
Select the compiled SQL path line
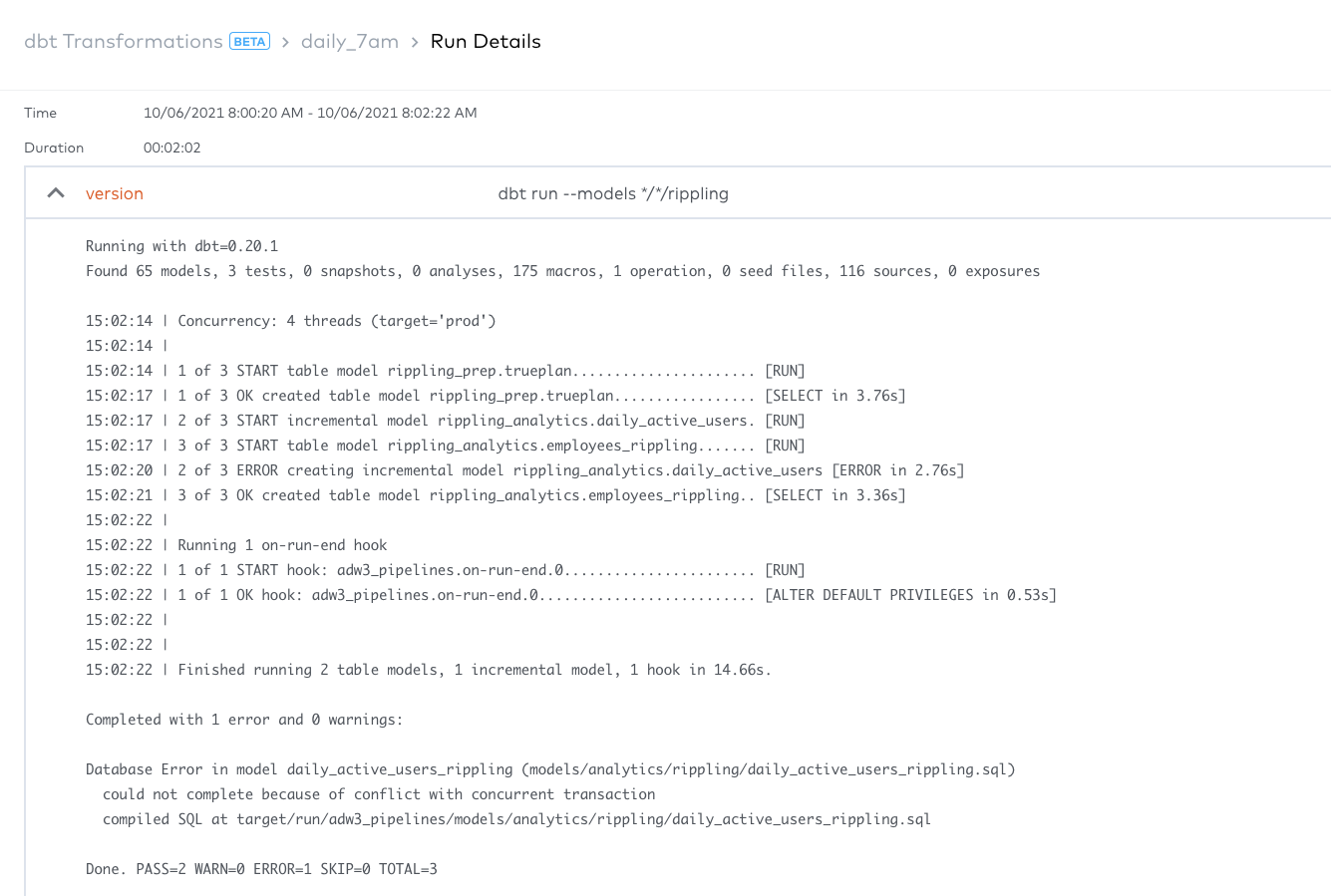click(x=516, y=818)
